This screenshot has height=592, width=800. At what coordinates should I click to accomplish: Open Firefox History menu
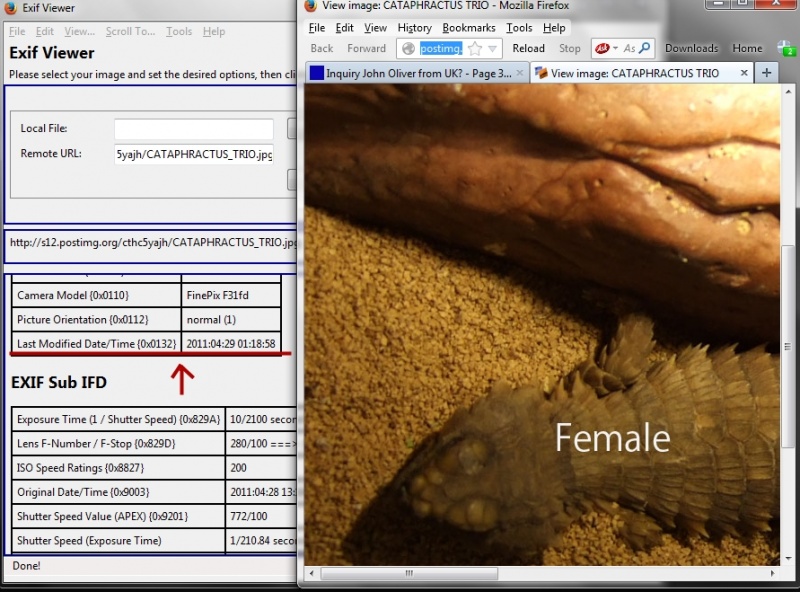[414, 28]
